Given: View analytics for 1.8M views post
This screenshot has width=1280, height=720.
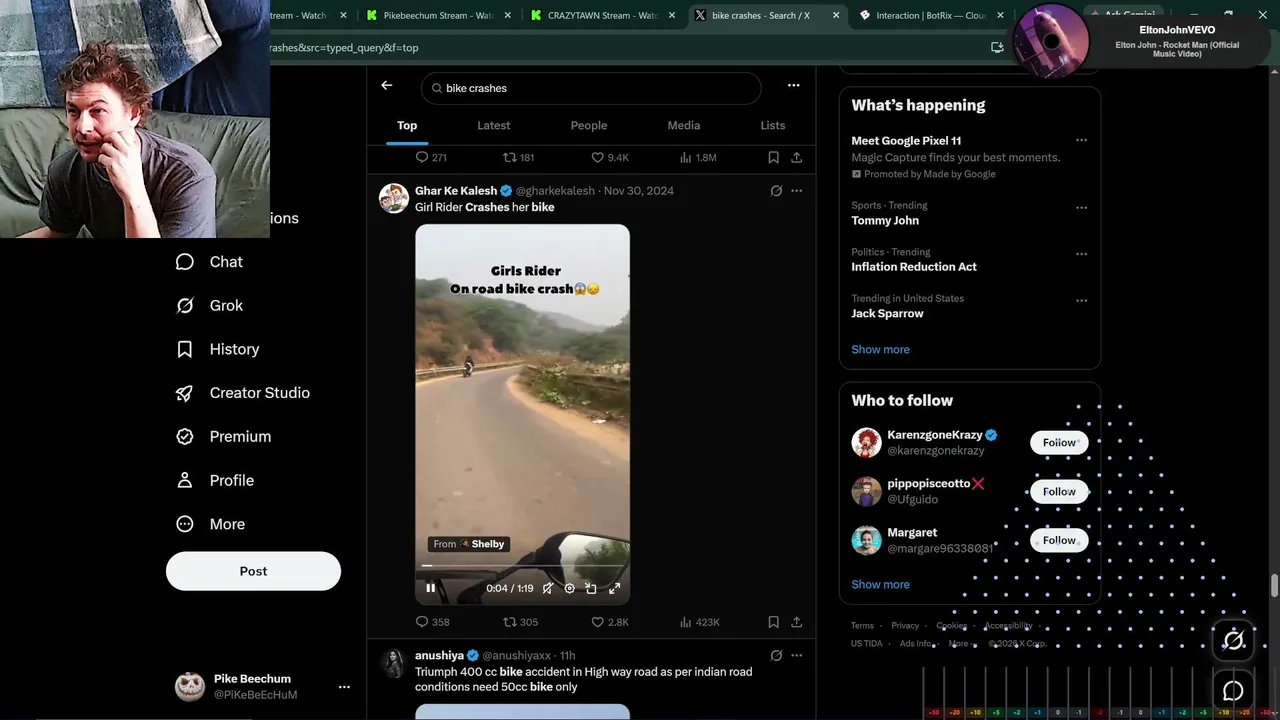Looking at the screenshot, I should coord(698,157).
